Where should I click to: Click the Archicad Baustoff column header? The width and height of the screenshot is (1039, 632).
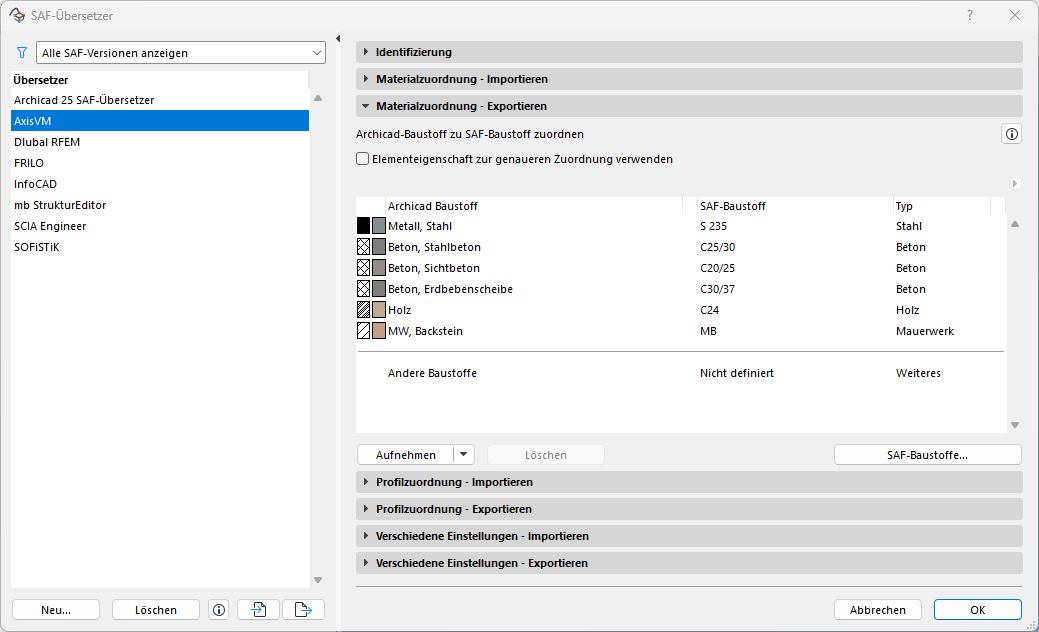tap(533, 206)
